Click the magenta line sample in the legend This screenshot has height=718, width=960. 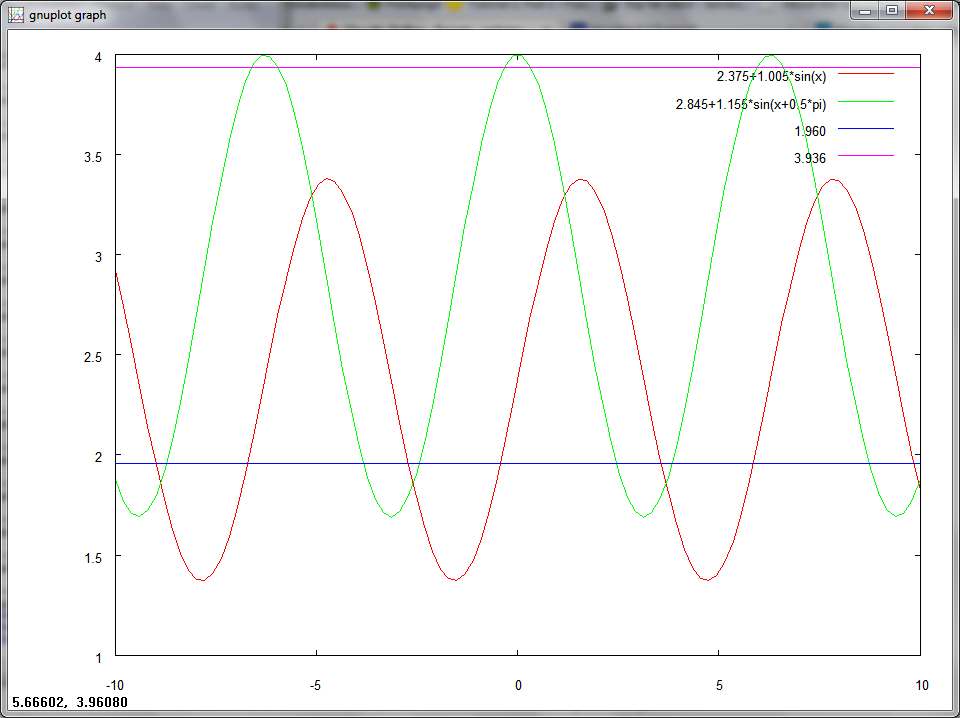click(865, 157)
